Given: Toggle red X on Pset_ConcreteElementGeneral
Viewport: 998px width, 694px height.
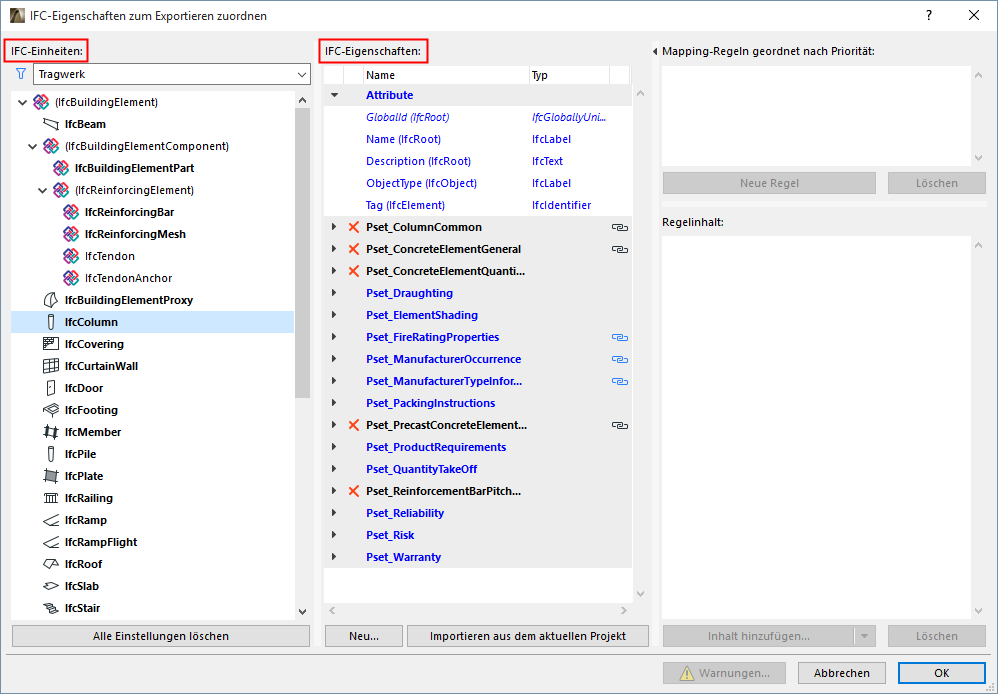Looking at the screenshot, I should coord(354,249).
